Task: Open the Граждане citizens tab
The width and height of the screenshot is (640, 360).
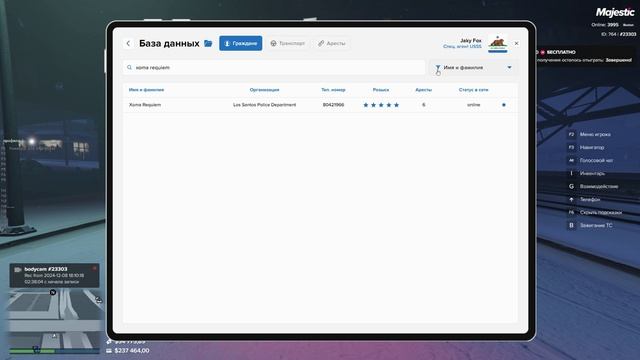Action: tap(240, 43)
